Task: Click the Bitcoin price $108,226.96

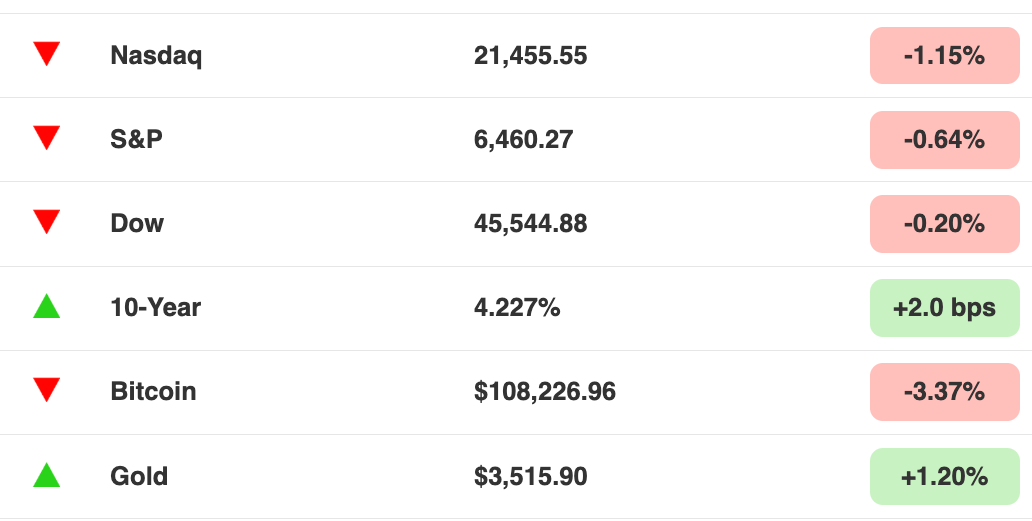Action: (x=545, y=392)
